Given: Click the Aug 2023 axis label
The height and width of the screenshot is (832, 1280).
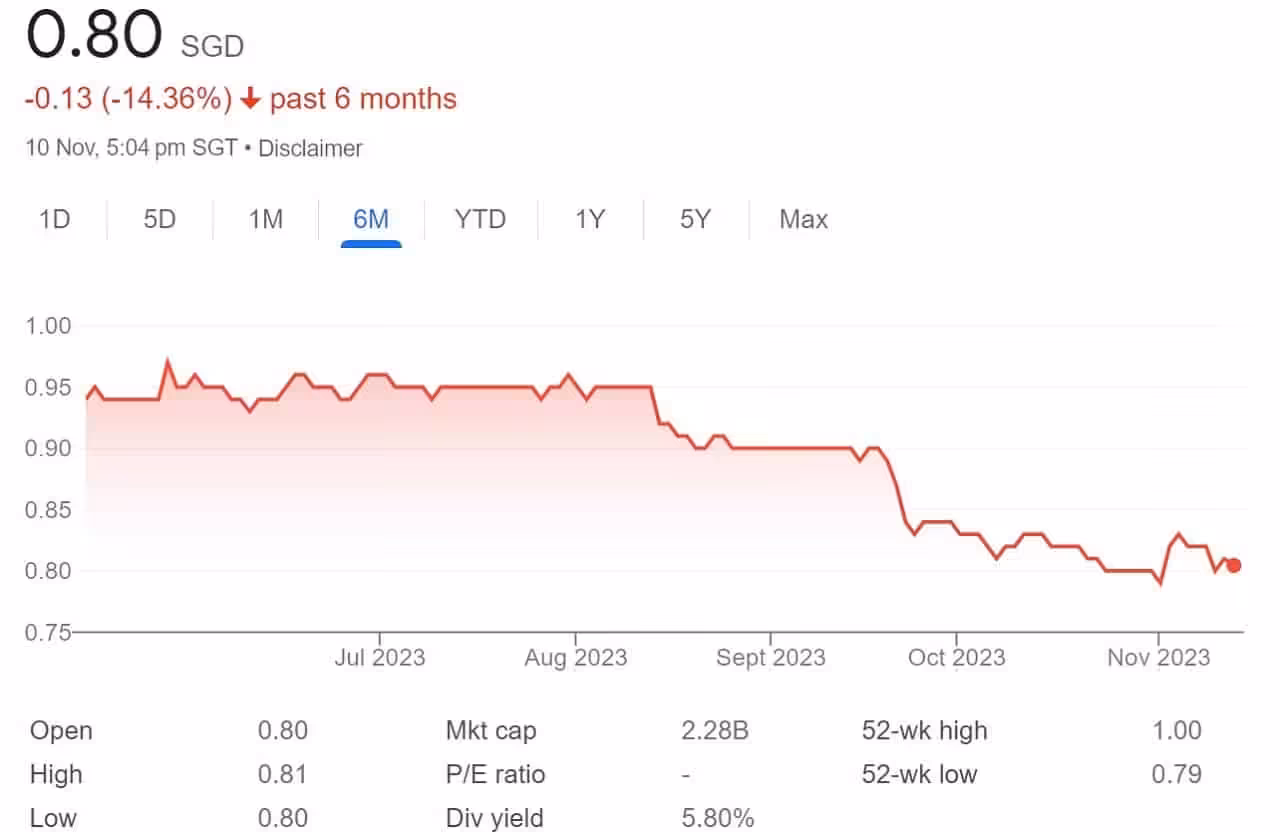Looking at the screenshot, I should 576,657.
